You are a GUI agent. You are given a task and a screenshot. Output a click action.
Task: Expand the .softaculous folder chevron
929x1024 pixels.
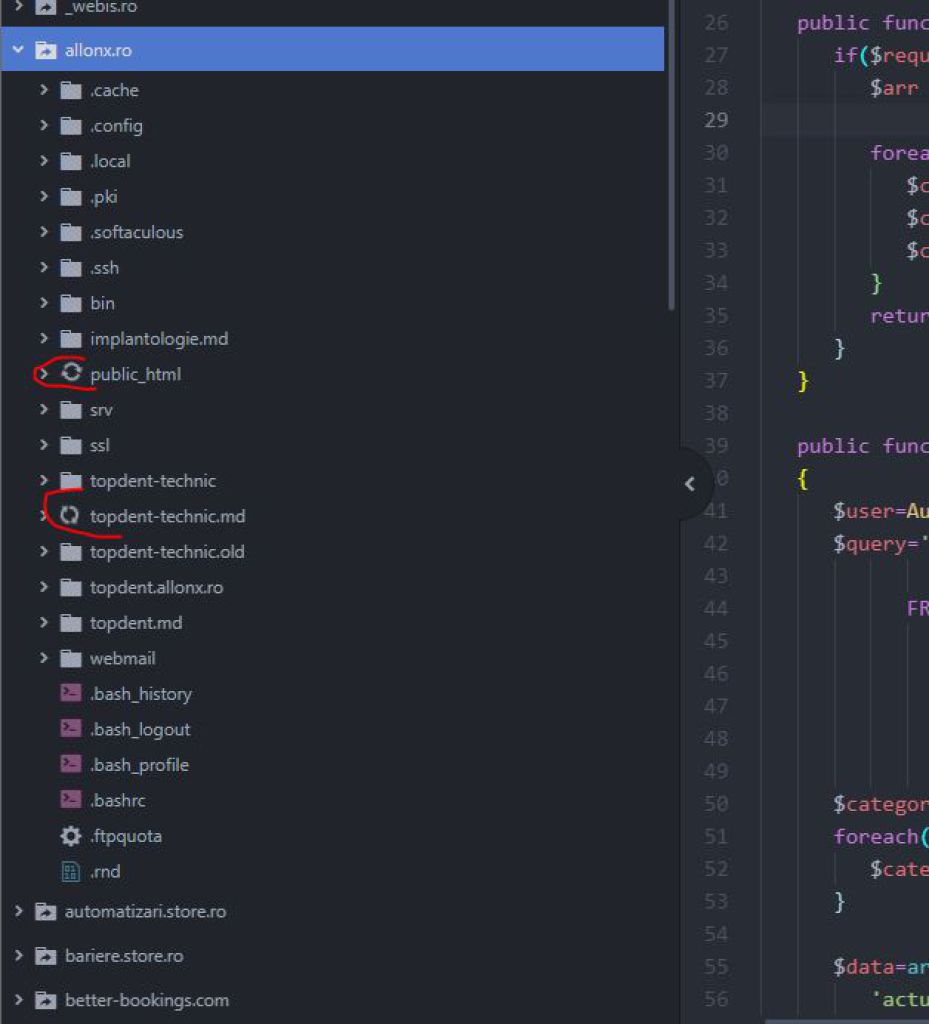[44, 232]
